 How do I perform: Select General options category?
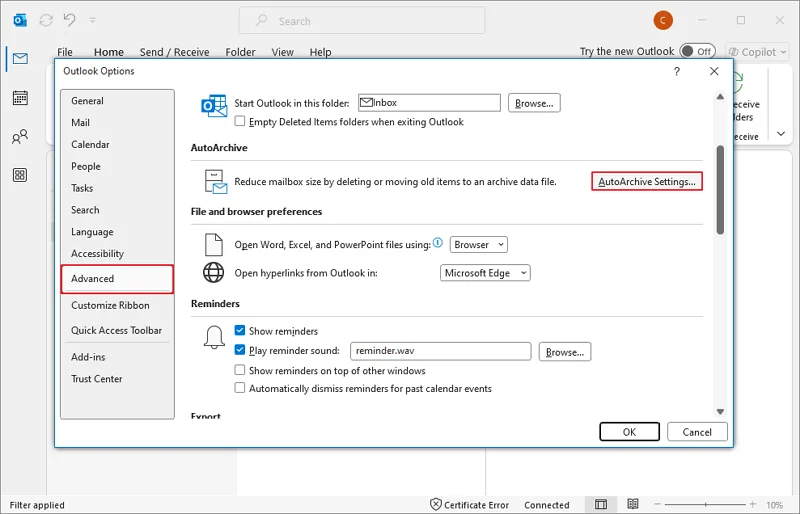[x=117, y=101]
